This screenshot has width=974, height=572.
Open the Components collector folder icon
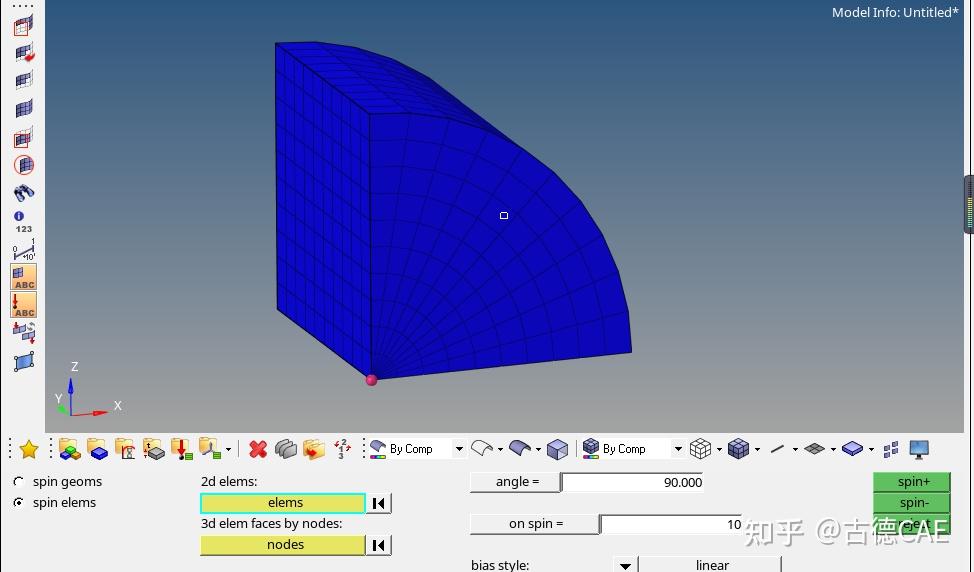coord(70,449)
